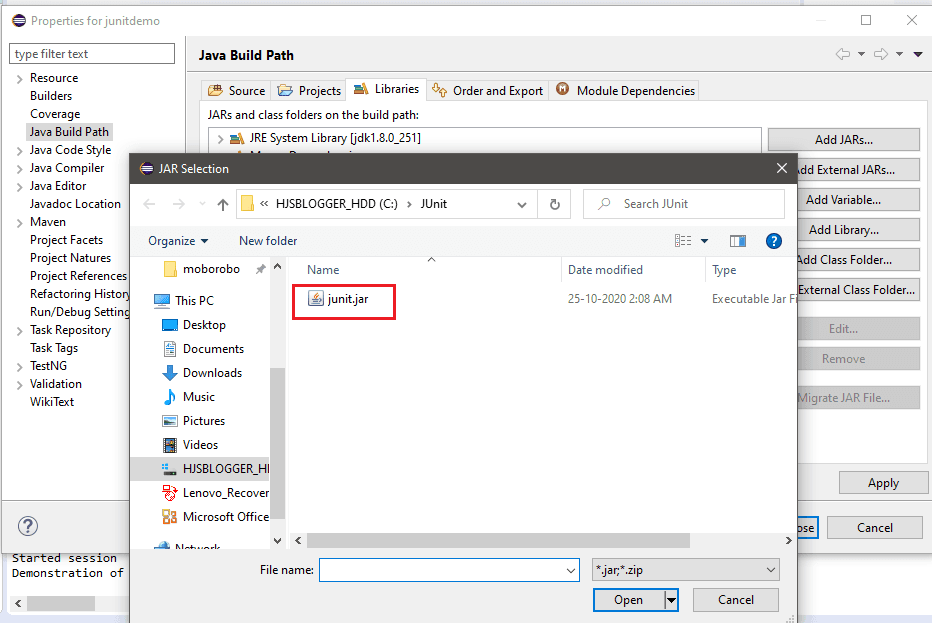Expand the Open button dropdown arrow
The image size is (932, 623).
(x=672, y=600)
